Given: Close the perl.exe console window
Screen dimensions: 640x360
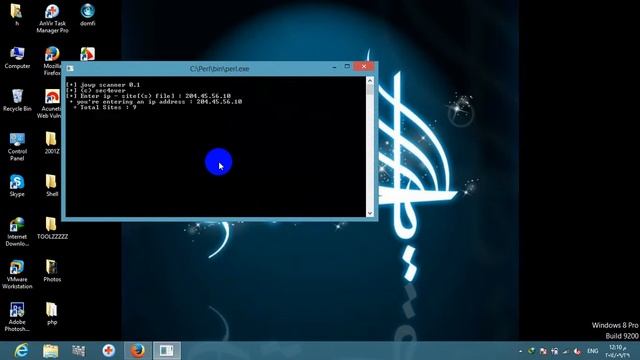Looking at the screenshot, I should (x=364, y=67).
